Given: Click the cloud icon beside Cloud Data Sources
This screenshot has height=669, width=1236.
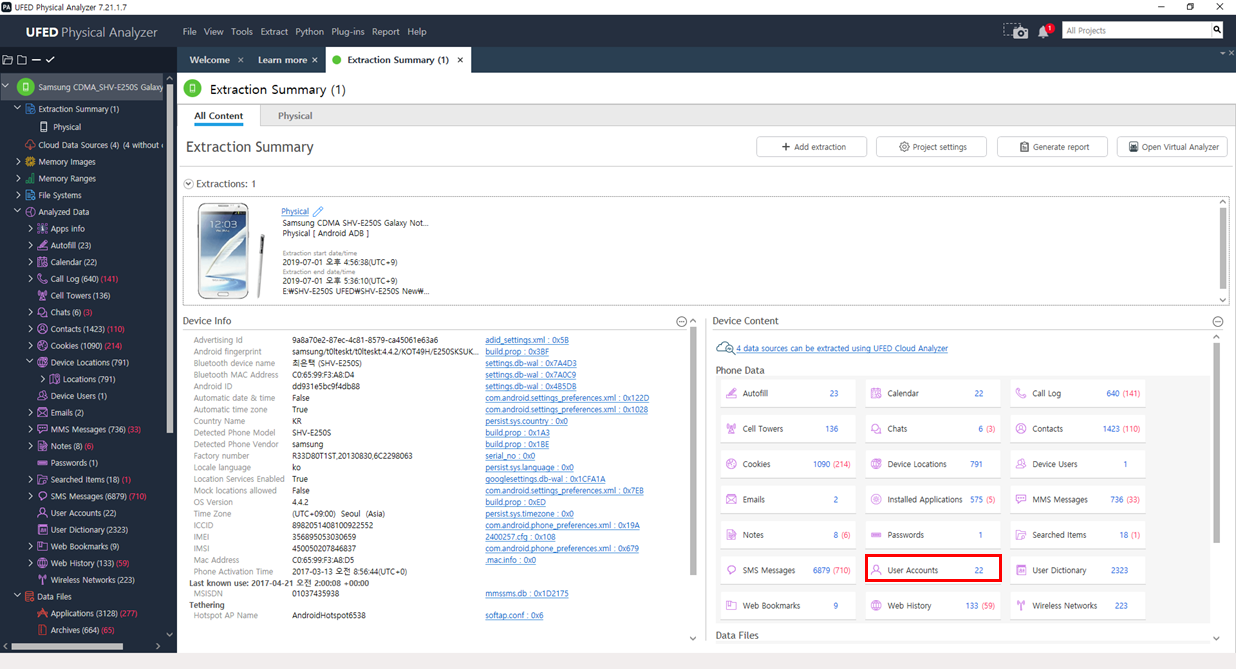Looking at the screenshot, I should pos(30,145).
